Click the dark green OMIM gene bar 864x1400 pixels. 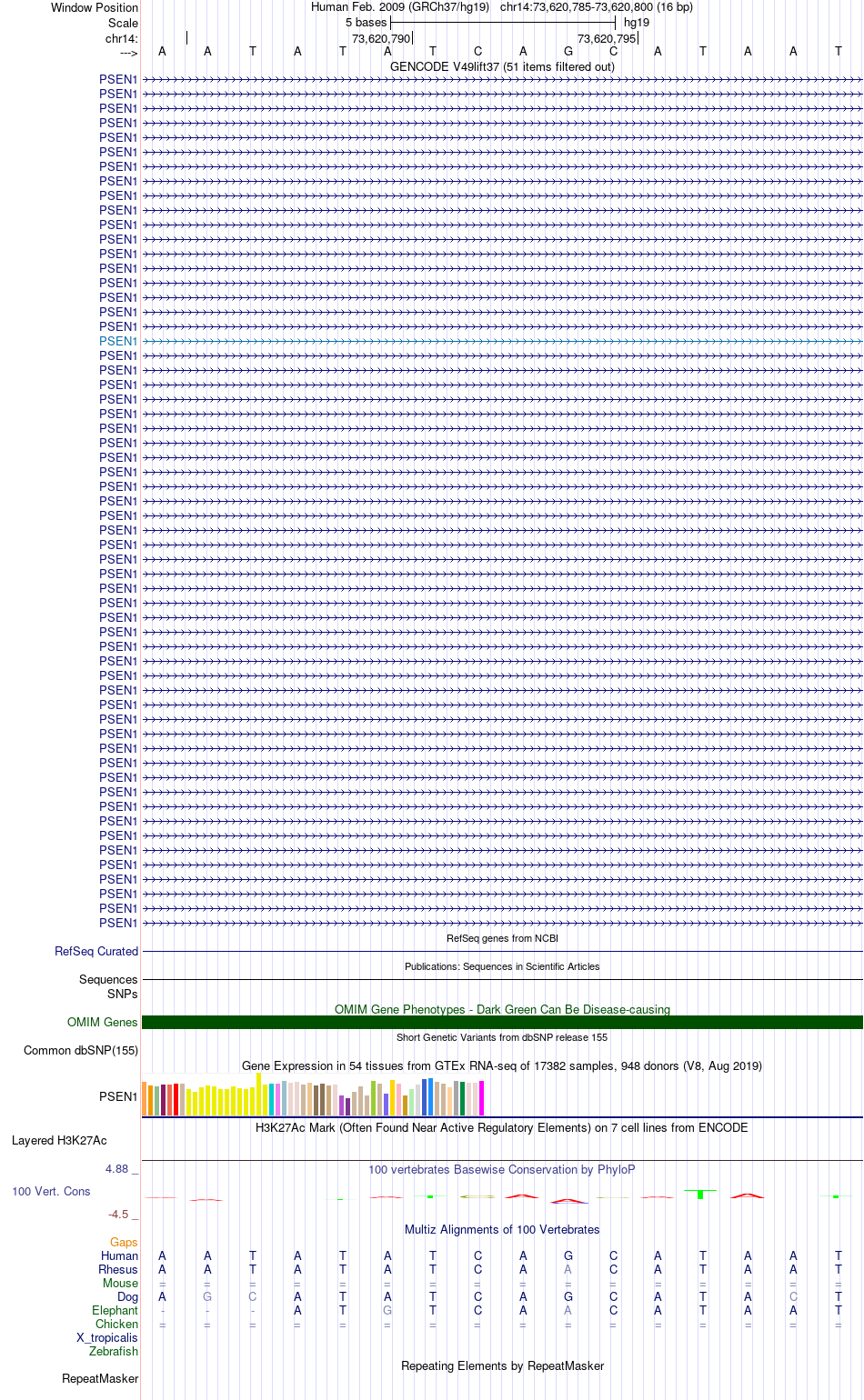[x=502, y=1022]
